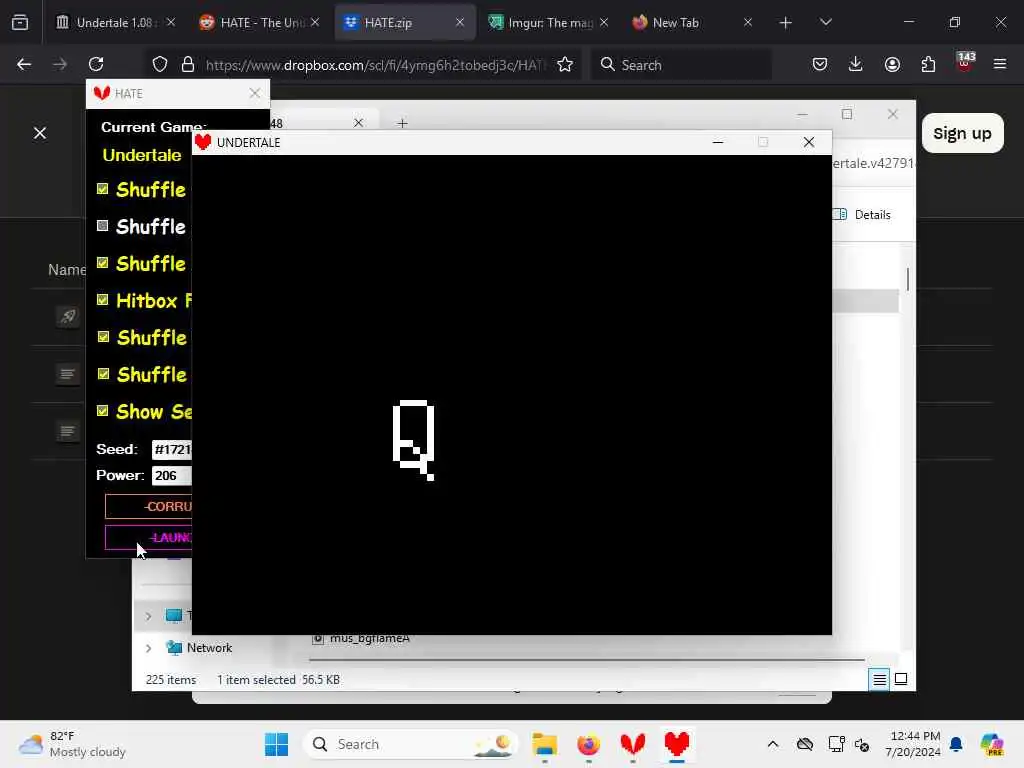
Task: Switch to Firefox in the taskbar
Action: 588,744
